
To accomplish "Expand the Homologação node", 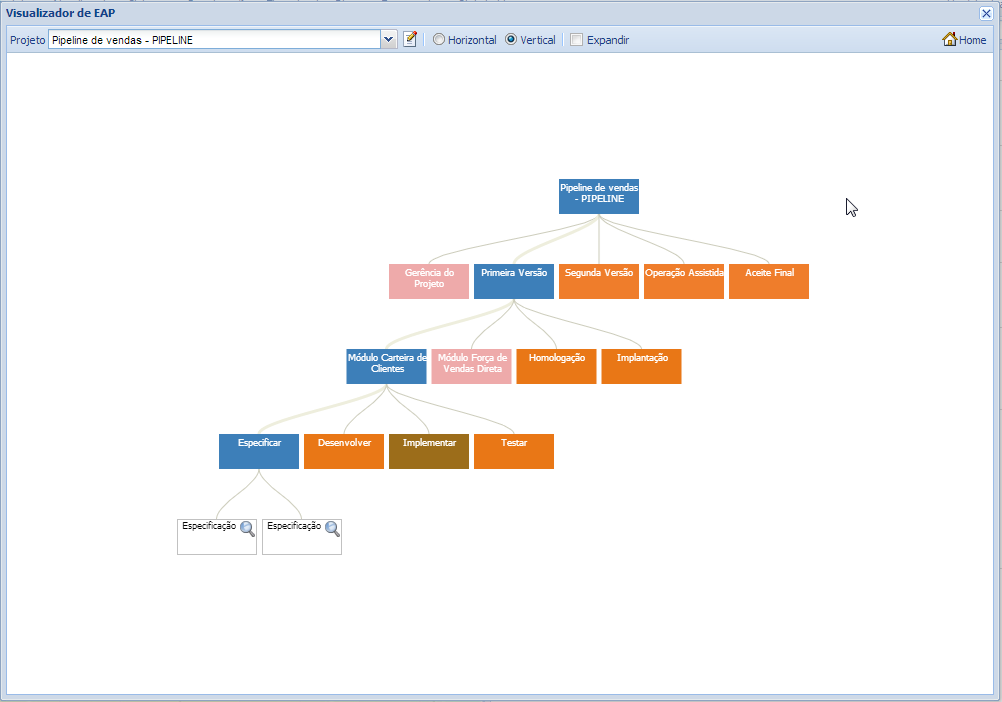I will [x=557, y=367].
